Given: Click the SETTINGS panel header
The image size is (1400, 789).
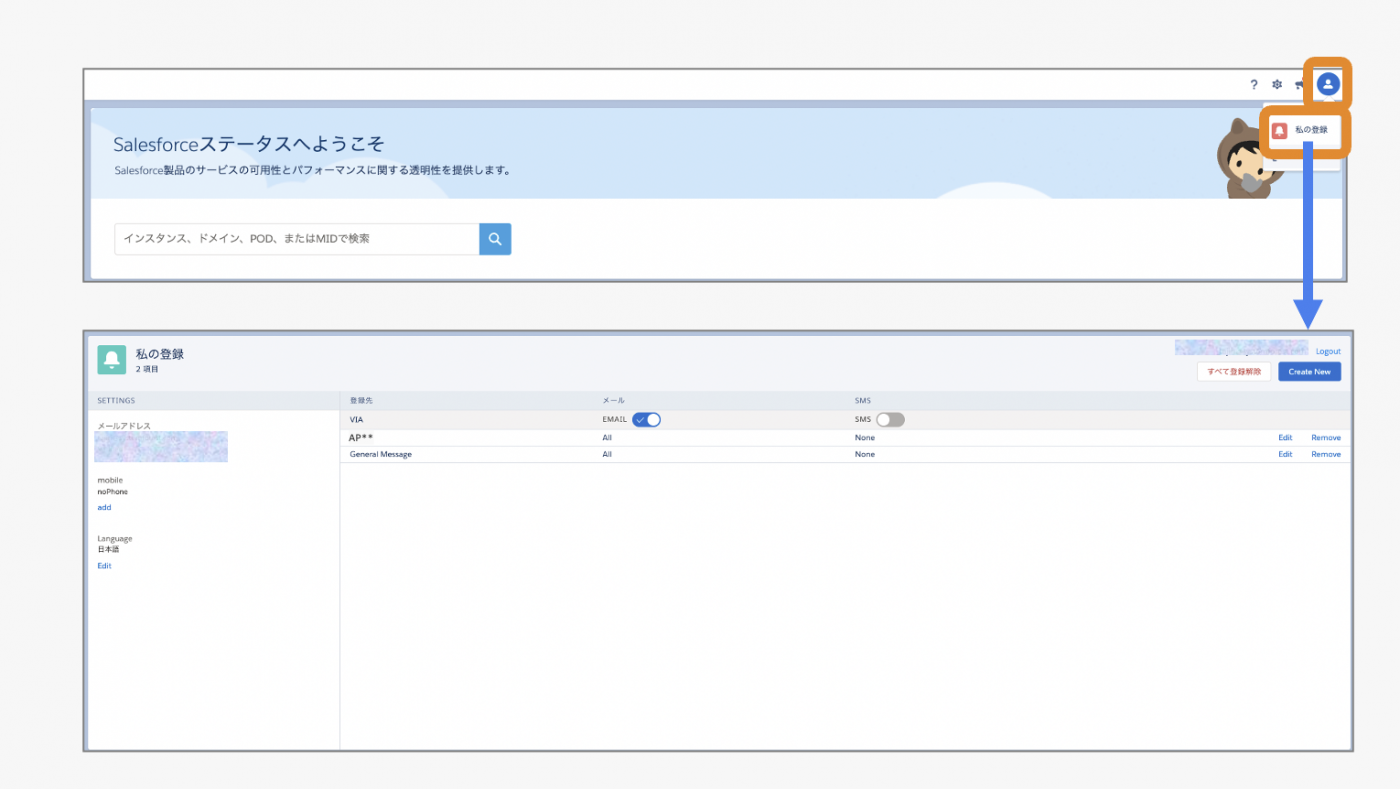Looking at the screenshot, I should (x=116, y=400).
